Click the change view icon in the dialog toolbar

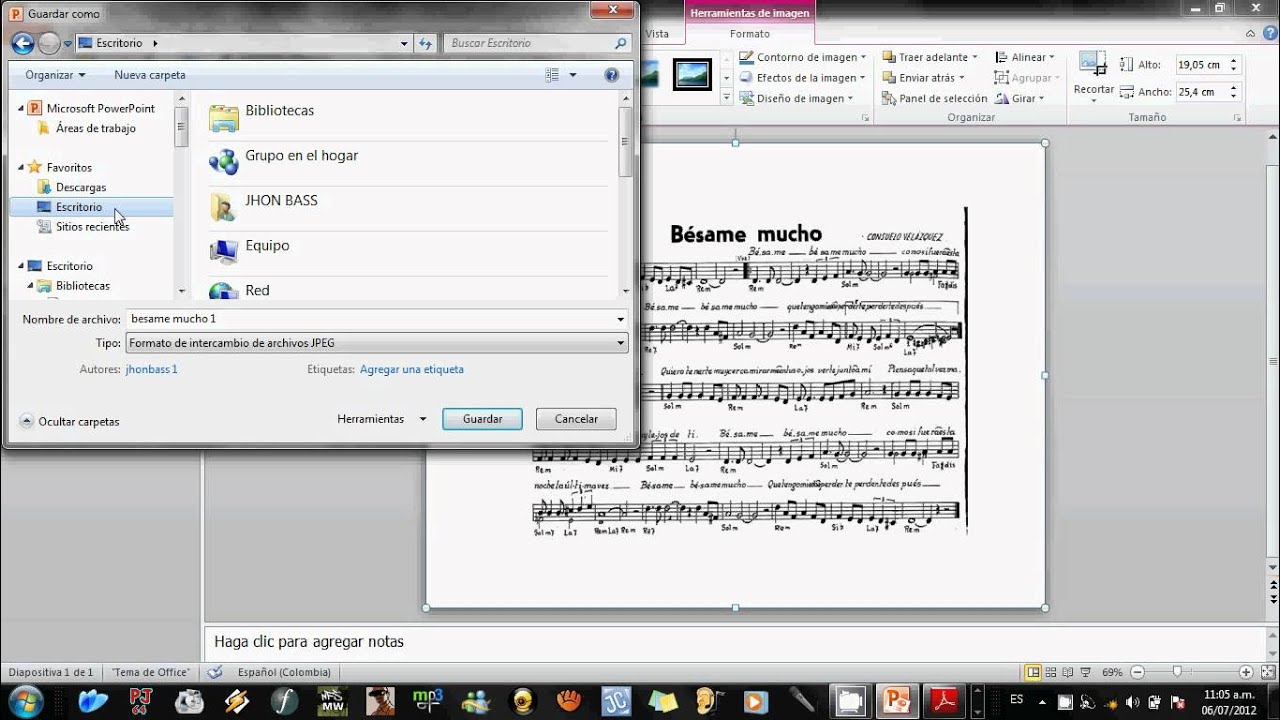[552, 75]
